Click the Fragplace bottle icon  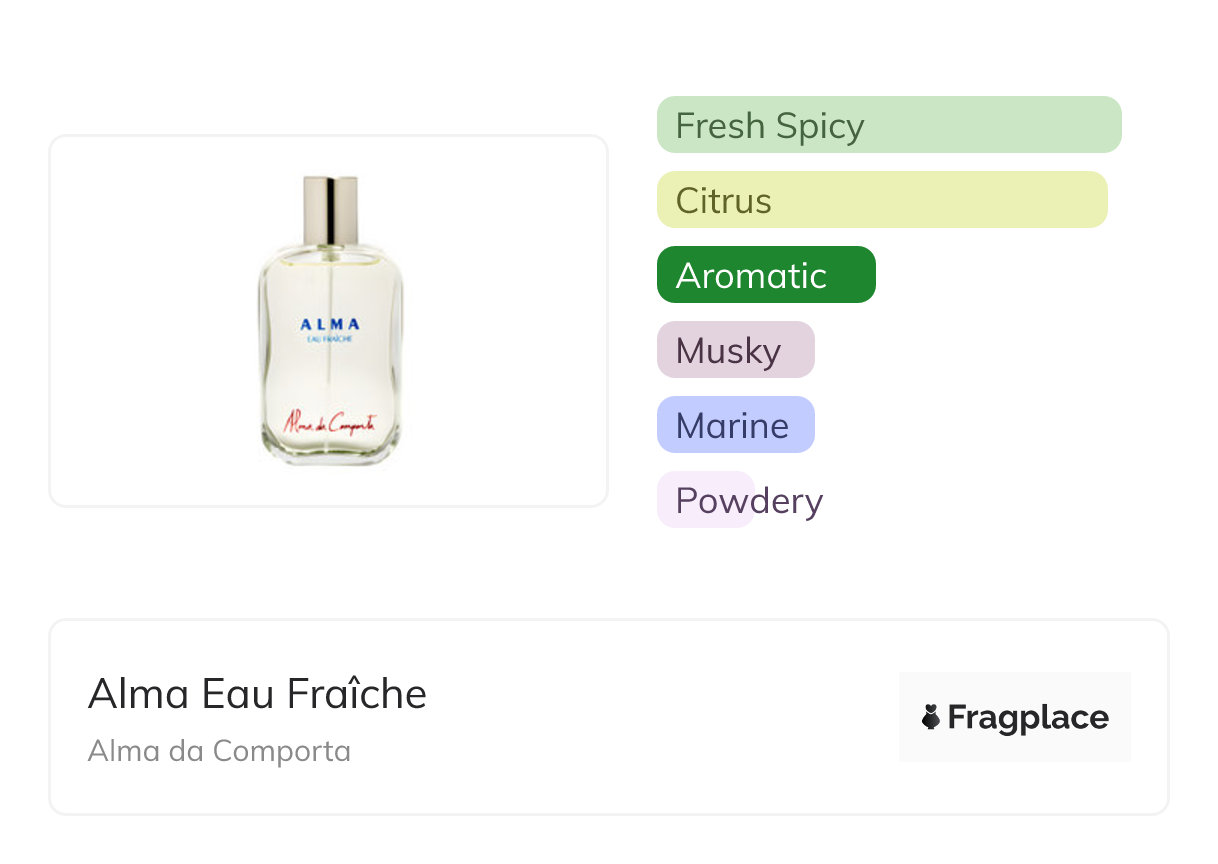pos(931,717)
